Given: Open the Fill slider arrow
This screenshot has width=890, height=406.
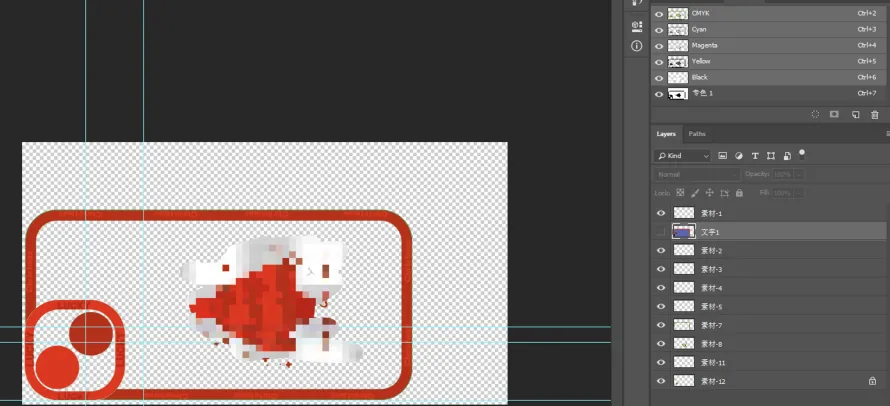Looking at the screenshot, I should coord(799,193).
